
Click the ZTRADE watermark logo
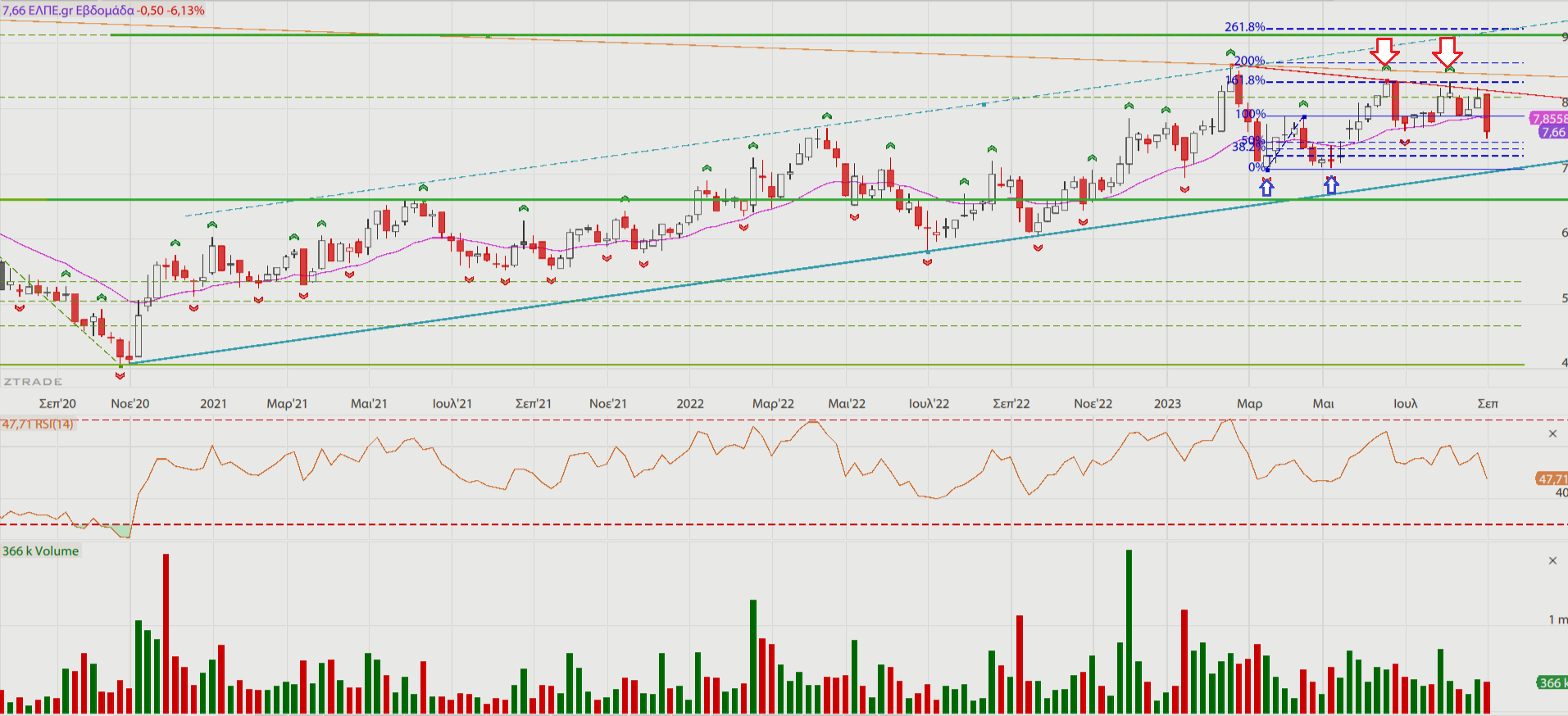pos(33,382)
